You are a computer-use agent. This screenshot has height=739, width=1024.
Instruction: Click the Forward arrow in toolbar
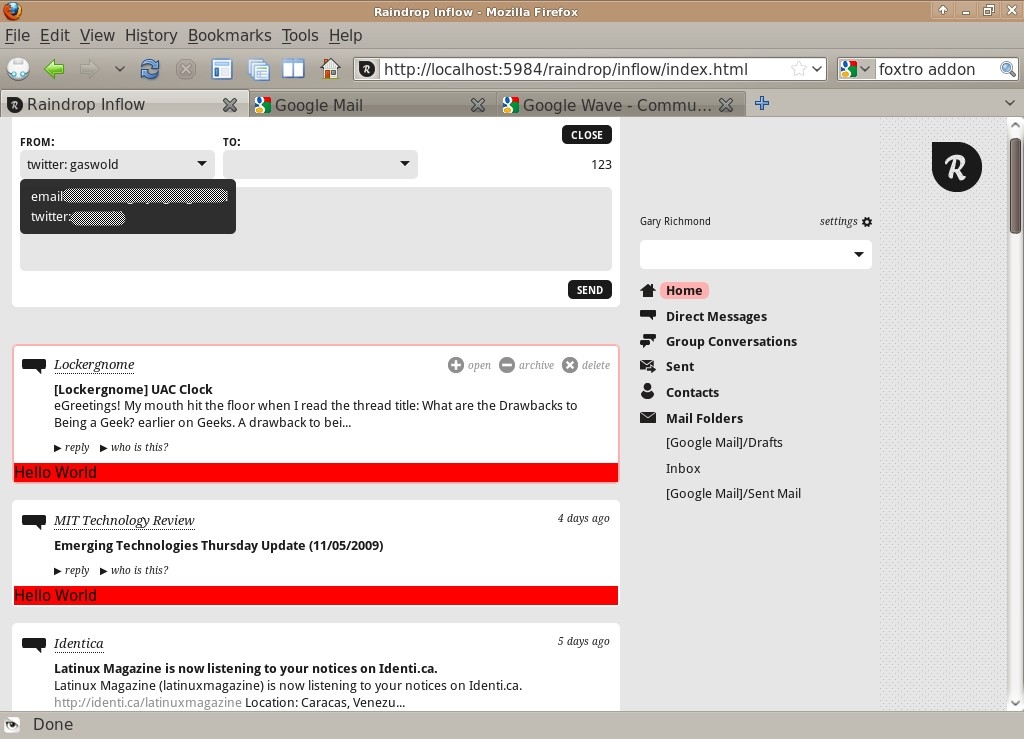(89, 69)
